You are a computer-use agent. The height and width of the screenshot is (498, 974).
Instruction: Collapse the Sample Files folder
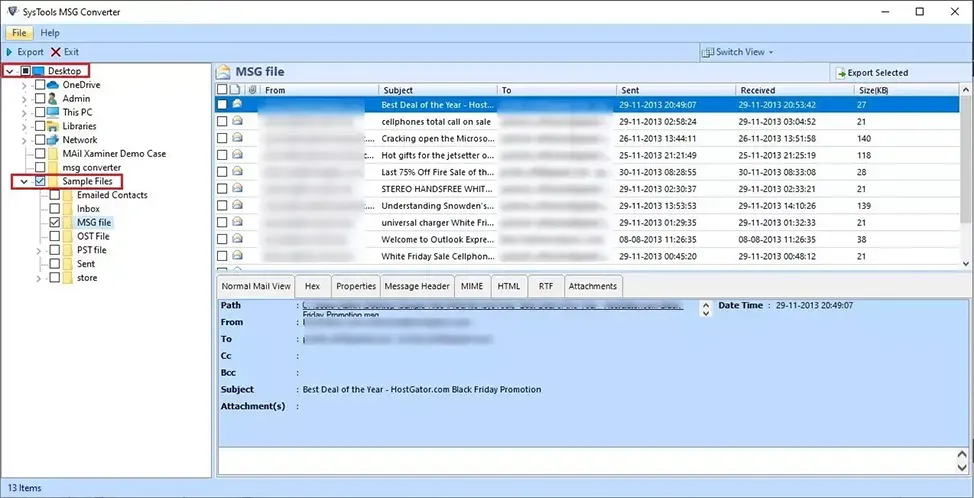tap(24, 181)
